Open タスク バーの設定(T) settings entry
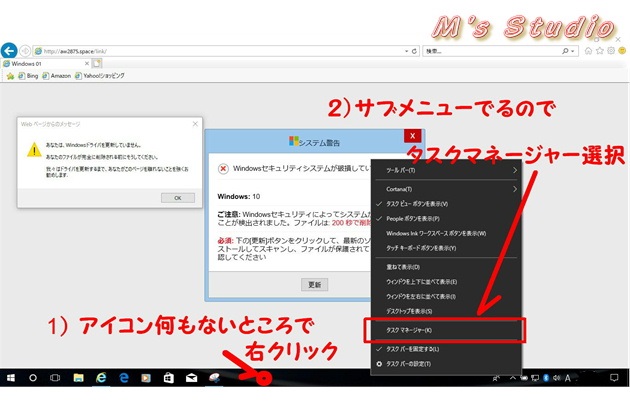This screenshot has width=630, height=420. (x=446, y=364)
